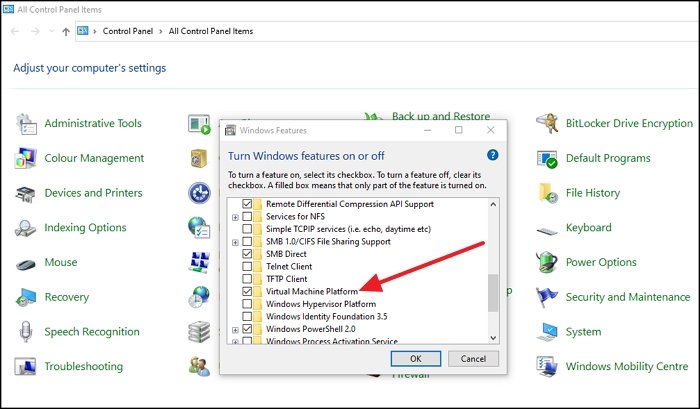Image resolution: width=700 pixels, height=409 pixels.
Task: Click chevron after Control Panel breadcrumb
Action: click(x=161, y=31)
